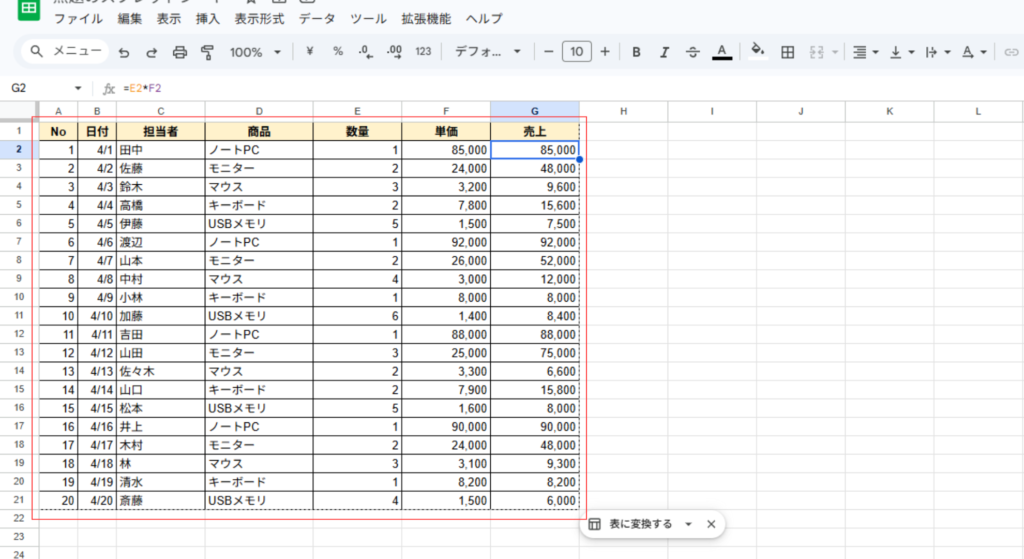This screenshot has width=1024, height=559.
Task: Click the font size input field
Action: click(577, 52)
